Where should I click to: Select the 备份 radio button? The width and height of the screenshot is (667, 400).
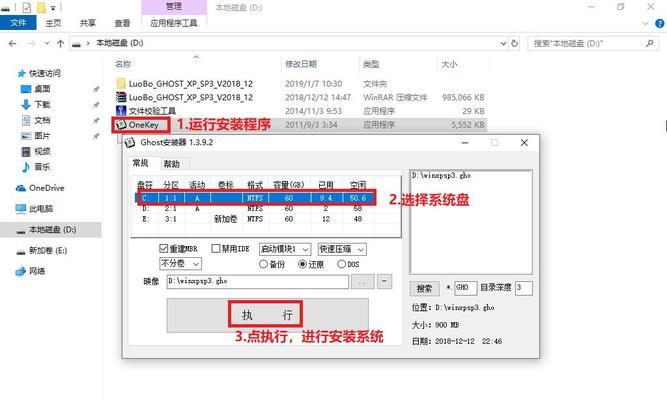(263, 264)
